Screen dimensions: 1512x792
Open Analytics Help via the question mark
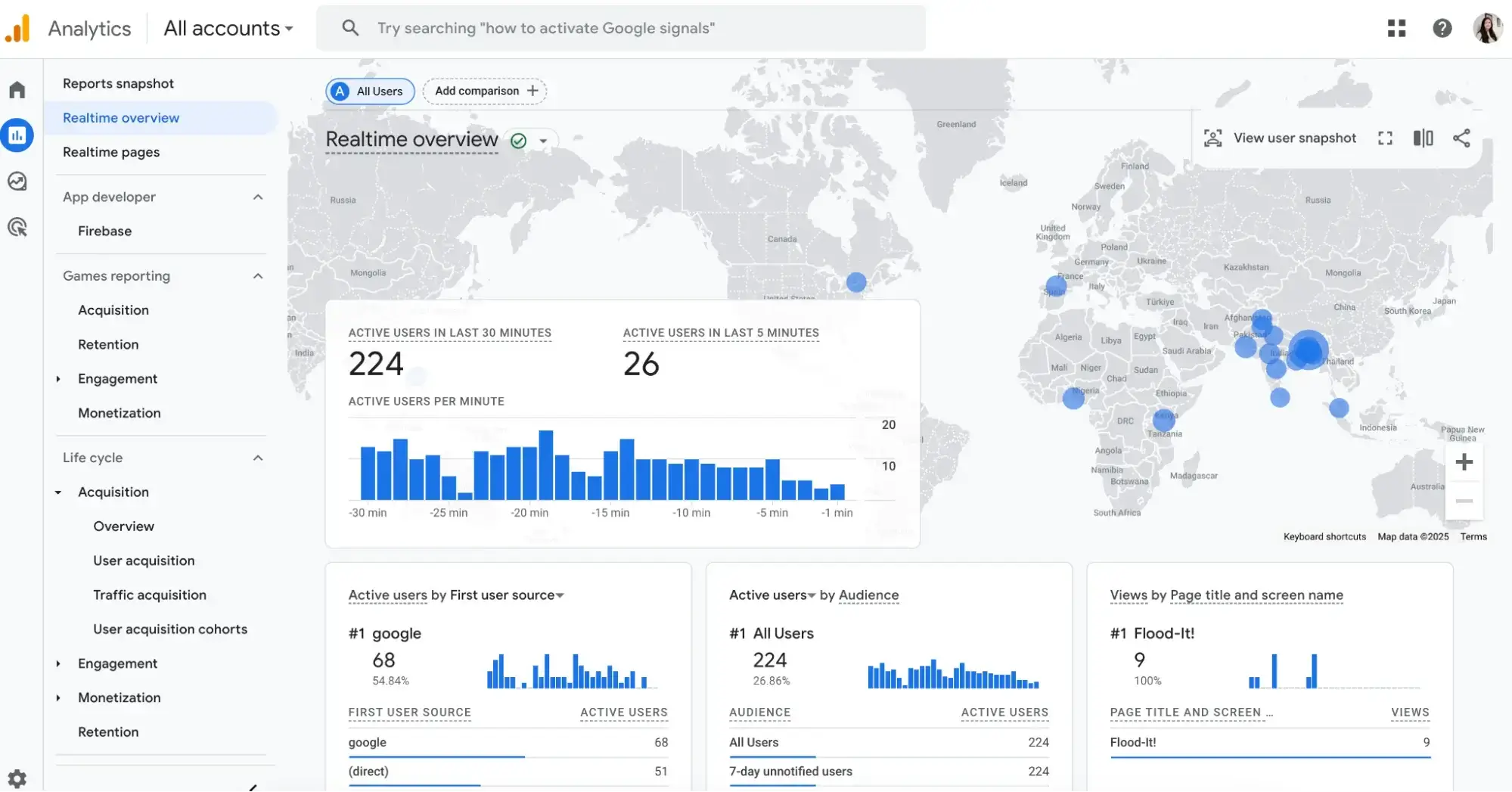click(1442, 28)
